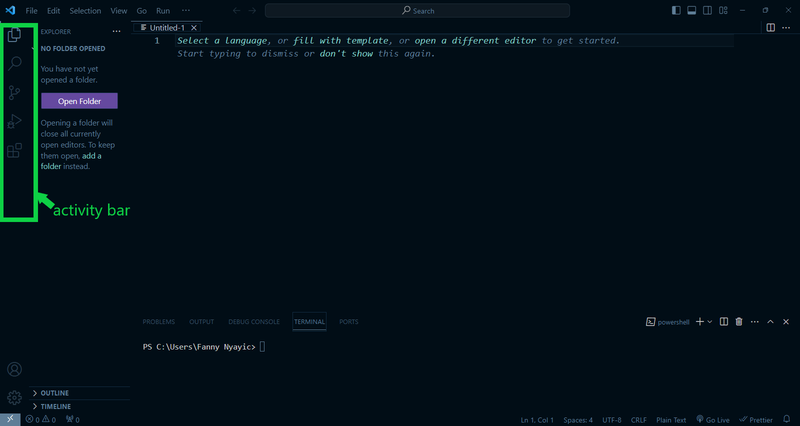
Task: Close the Untitled-1 tab
Action: [x=194, y=28]
